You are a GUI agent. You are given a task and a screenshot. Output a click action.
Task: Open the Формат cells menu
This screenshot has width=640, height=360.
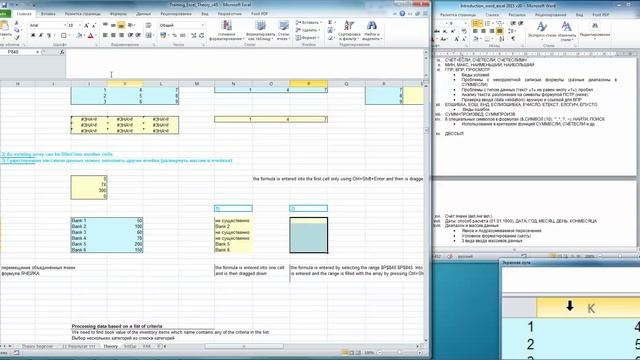(308, 38)
